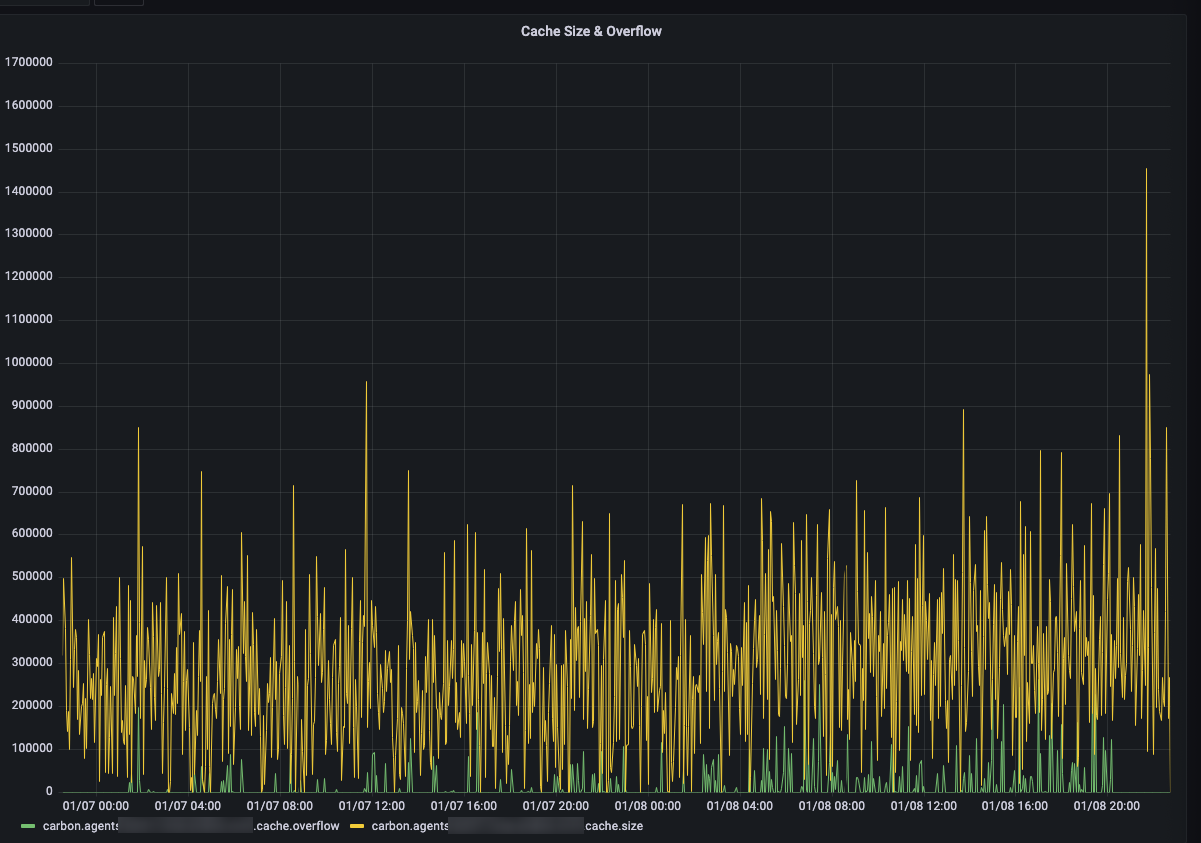Select the 01/07 16:00 time axis label

point(464,805)
